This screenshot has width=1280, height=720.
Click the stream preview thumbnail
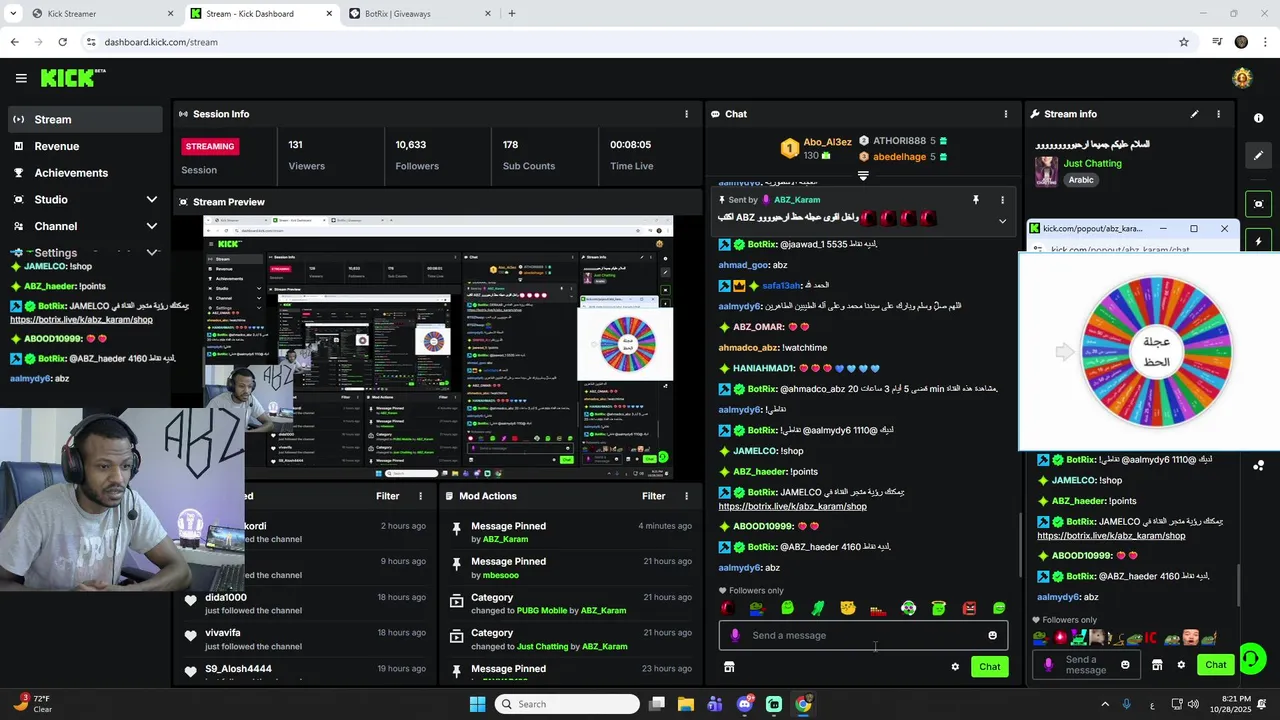438,347
